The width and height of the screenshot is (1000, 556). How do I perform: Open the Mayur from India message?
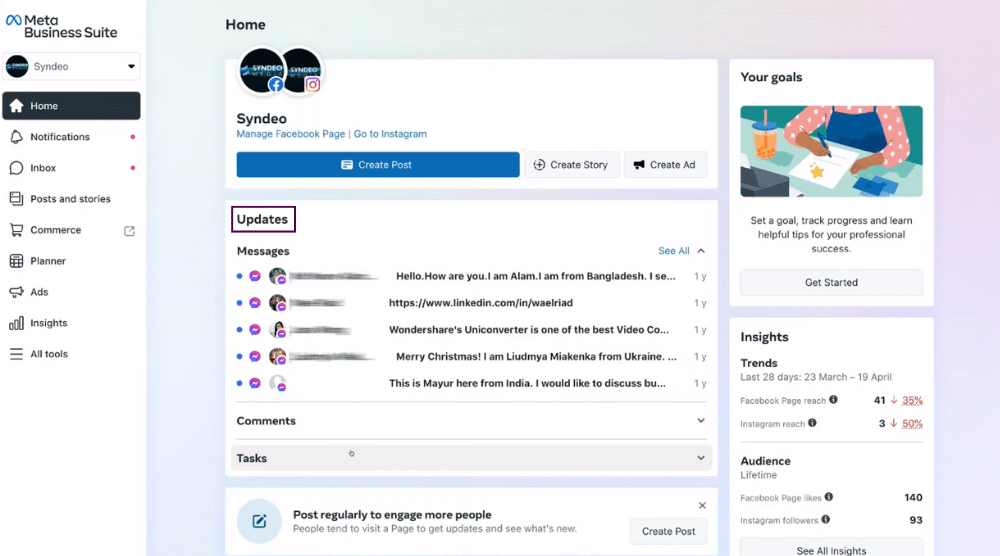471,383
